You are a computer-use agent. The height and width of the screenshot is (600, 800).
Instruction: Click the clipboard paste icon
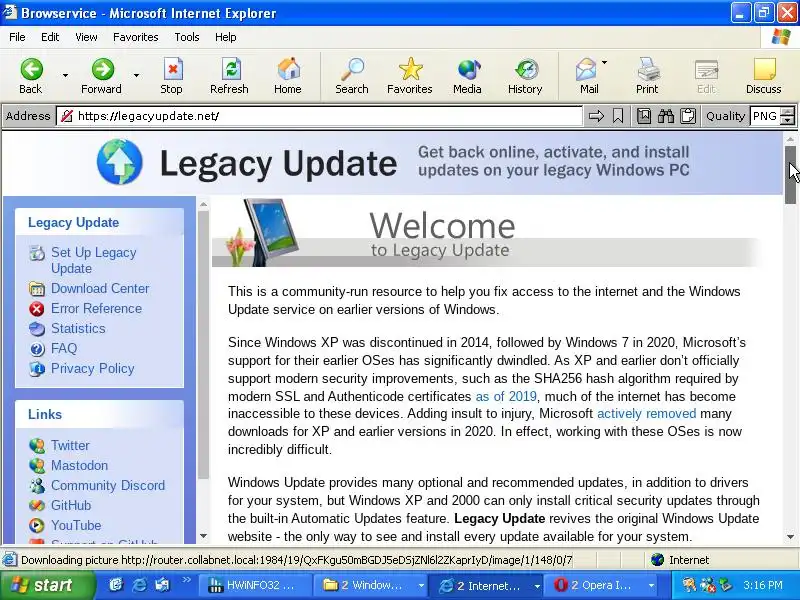pos(688,116)
